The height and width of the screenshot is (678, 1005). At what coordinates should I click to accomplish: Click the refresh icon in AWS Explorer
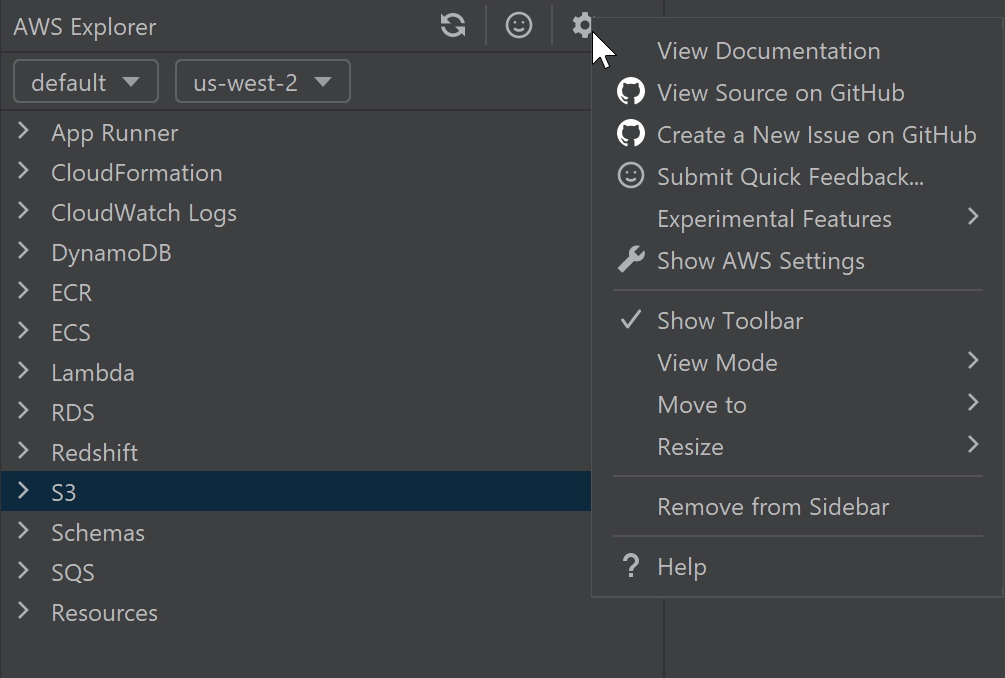pos(453,26)
